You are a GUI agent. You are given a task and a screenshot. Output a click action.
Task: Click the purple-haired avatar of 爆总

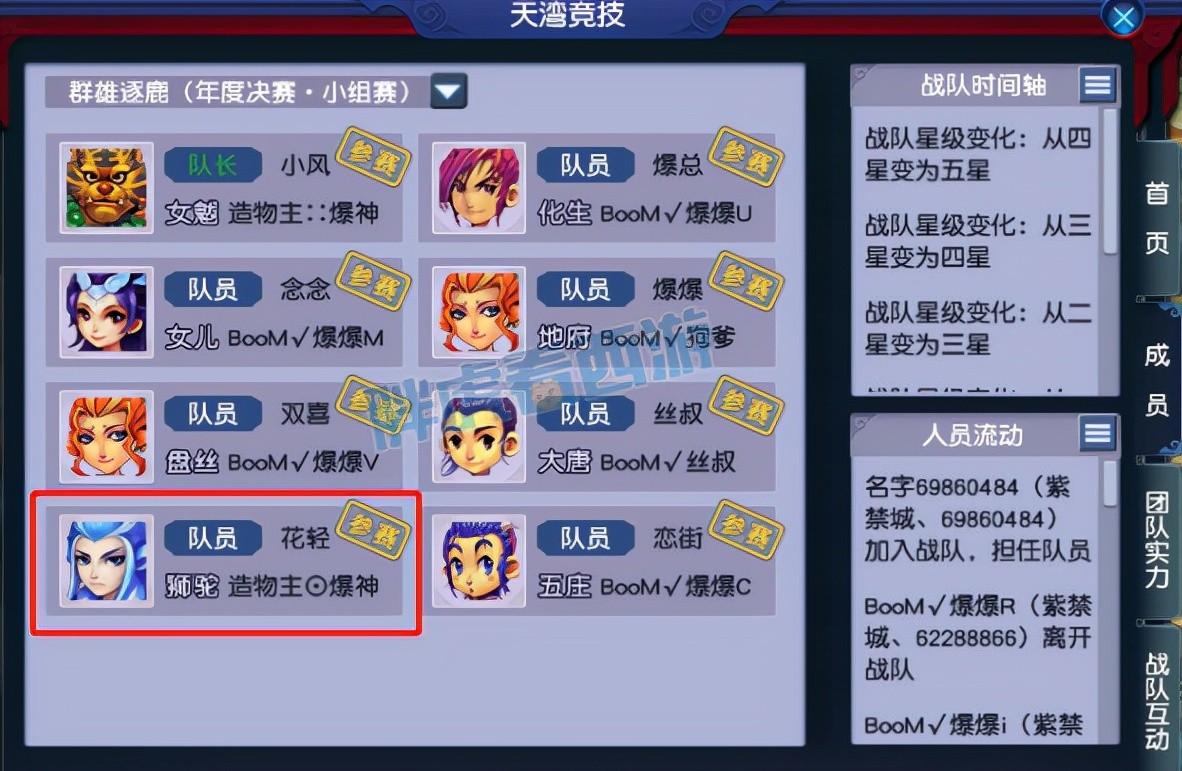point(479,188)
